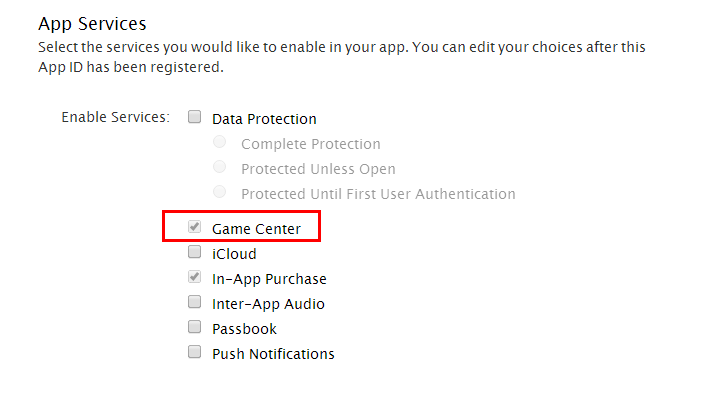Enable the Data Protection checkbox
Screen dimensions: 713x396
(195, 117)
